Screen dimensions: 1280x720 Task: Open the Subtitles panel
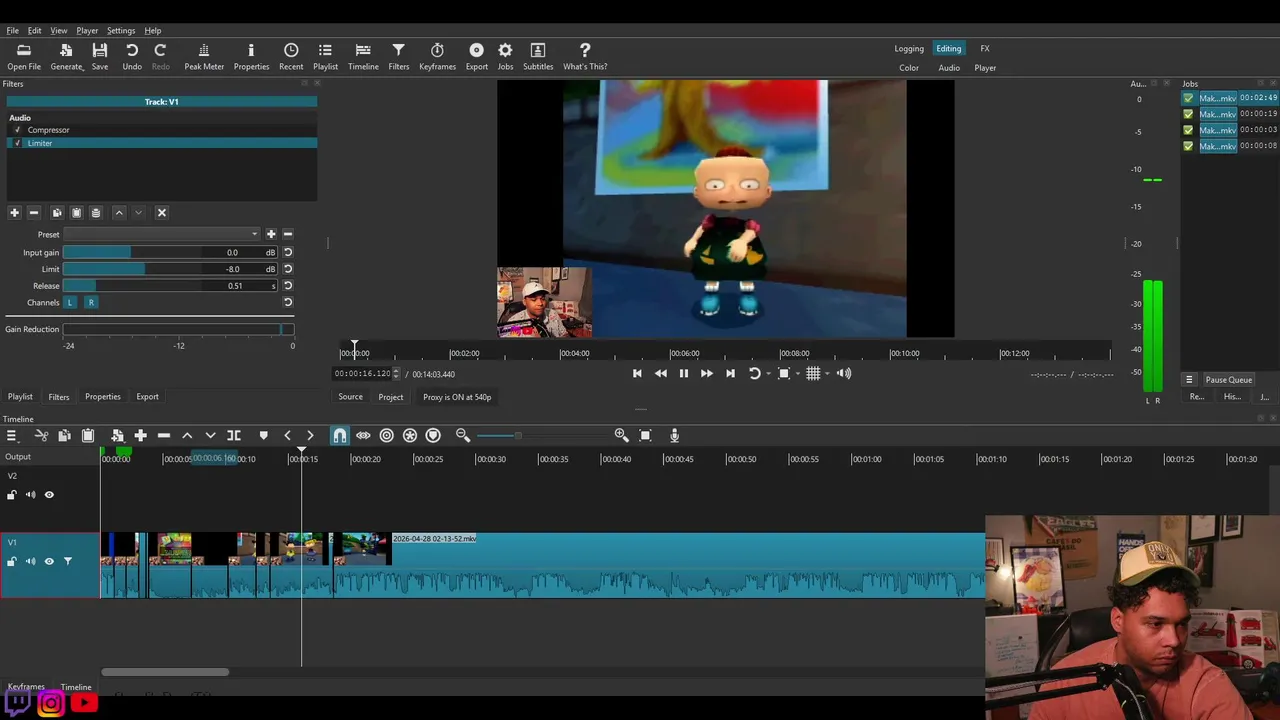[538, 57]
